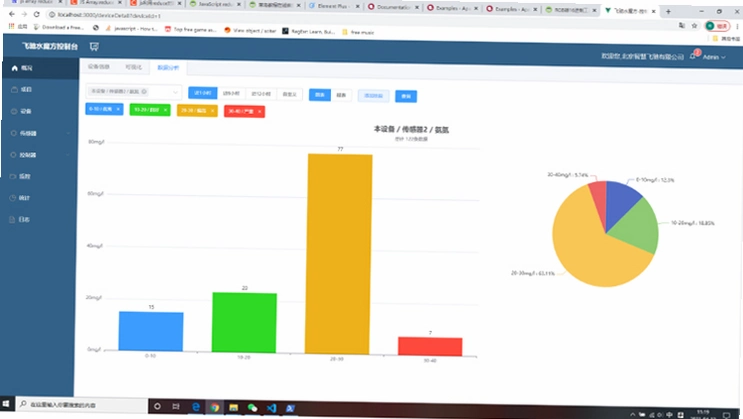Open notifications bell with red badge
Viewport: 743px width, 419px height.
click(x=693, y=55)
